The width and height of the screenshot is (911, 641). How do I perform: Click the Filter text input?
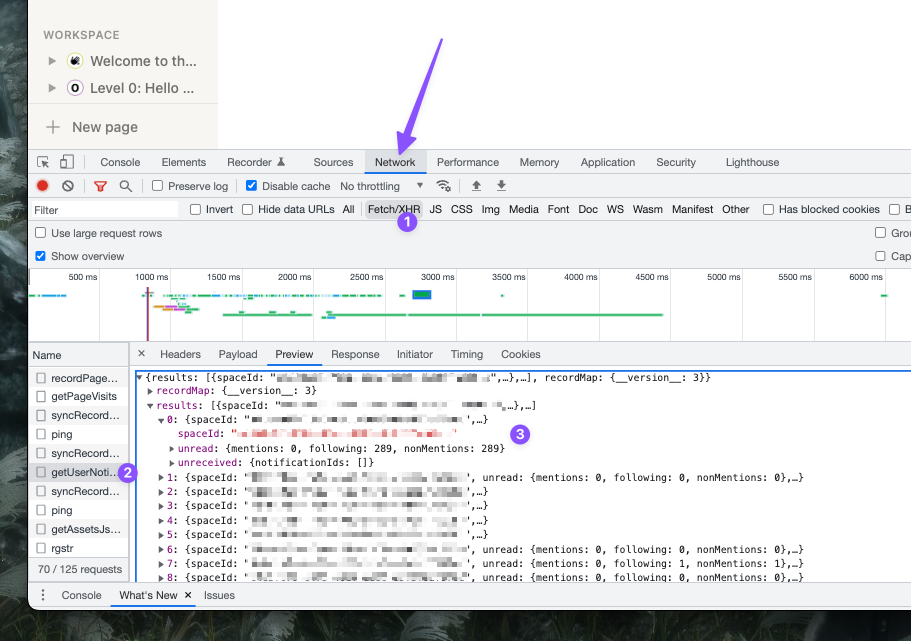[x=105, y=210]
